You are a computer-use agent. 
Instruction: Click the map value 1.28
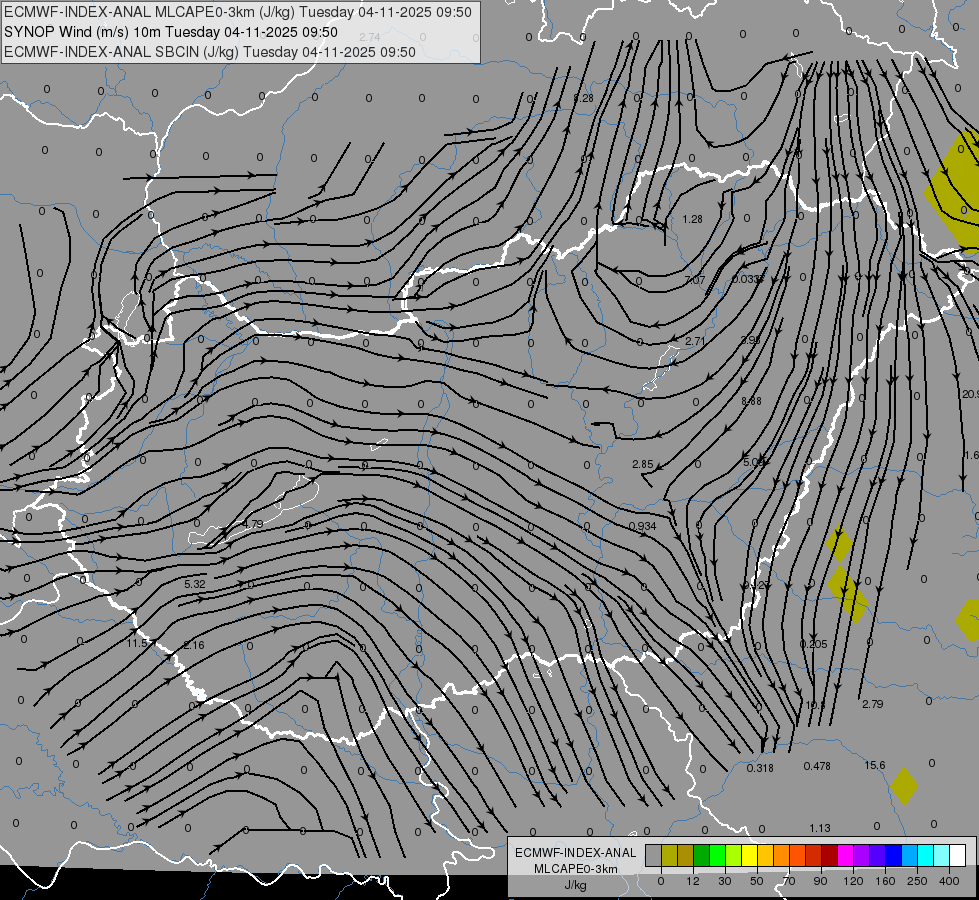click(x=692, y=219)
